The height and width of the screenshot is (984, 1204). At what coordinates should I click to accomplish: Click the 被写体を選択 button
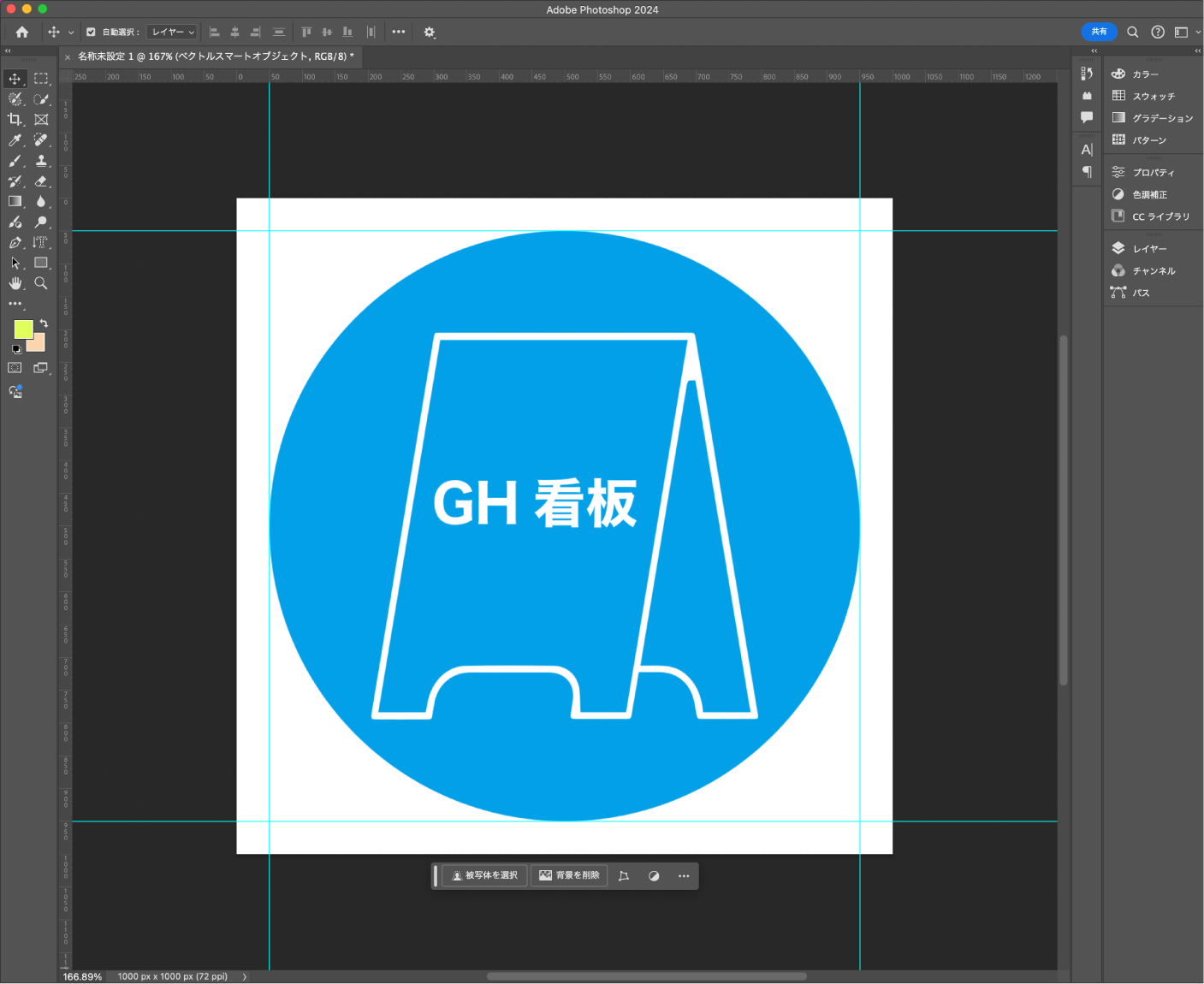pos(484,875)
